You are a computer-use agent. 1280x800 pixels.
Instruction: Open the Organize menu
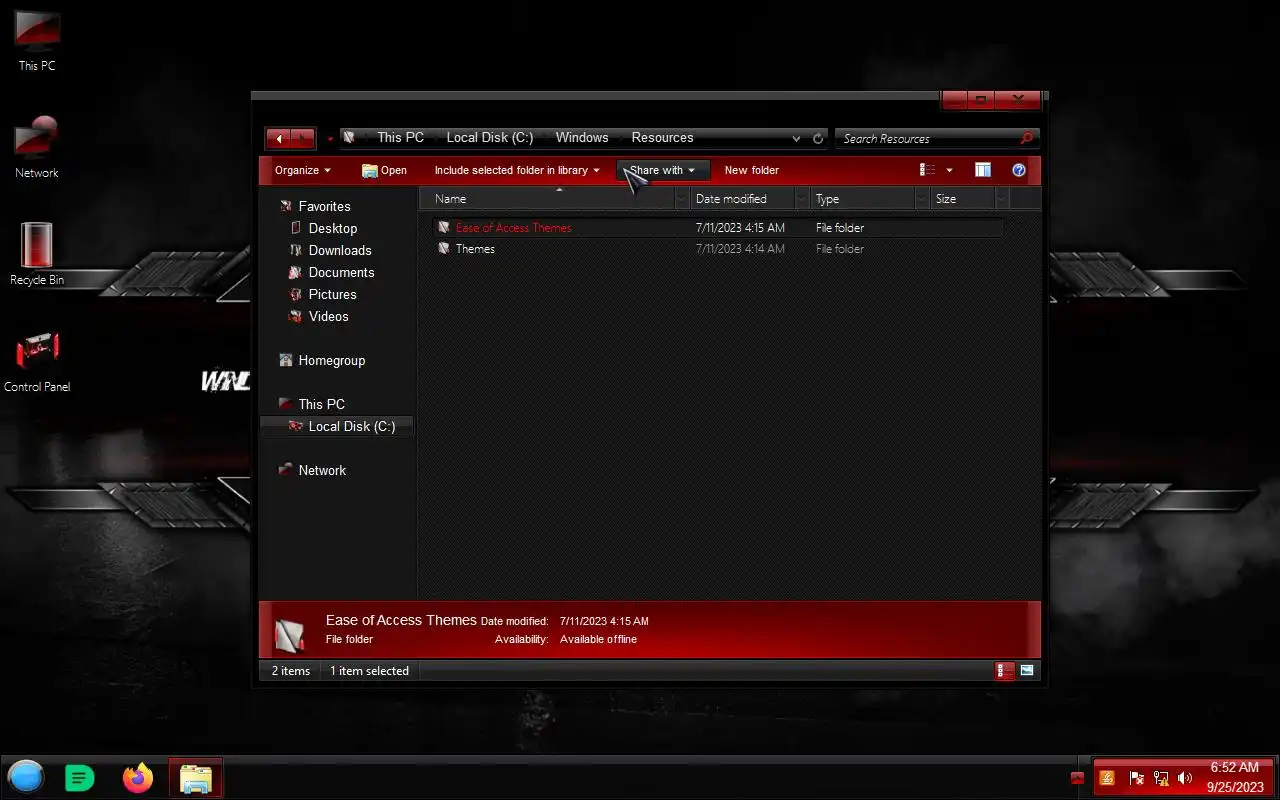[302, 170]
